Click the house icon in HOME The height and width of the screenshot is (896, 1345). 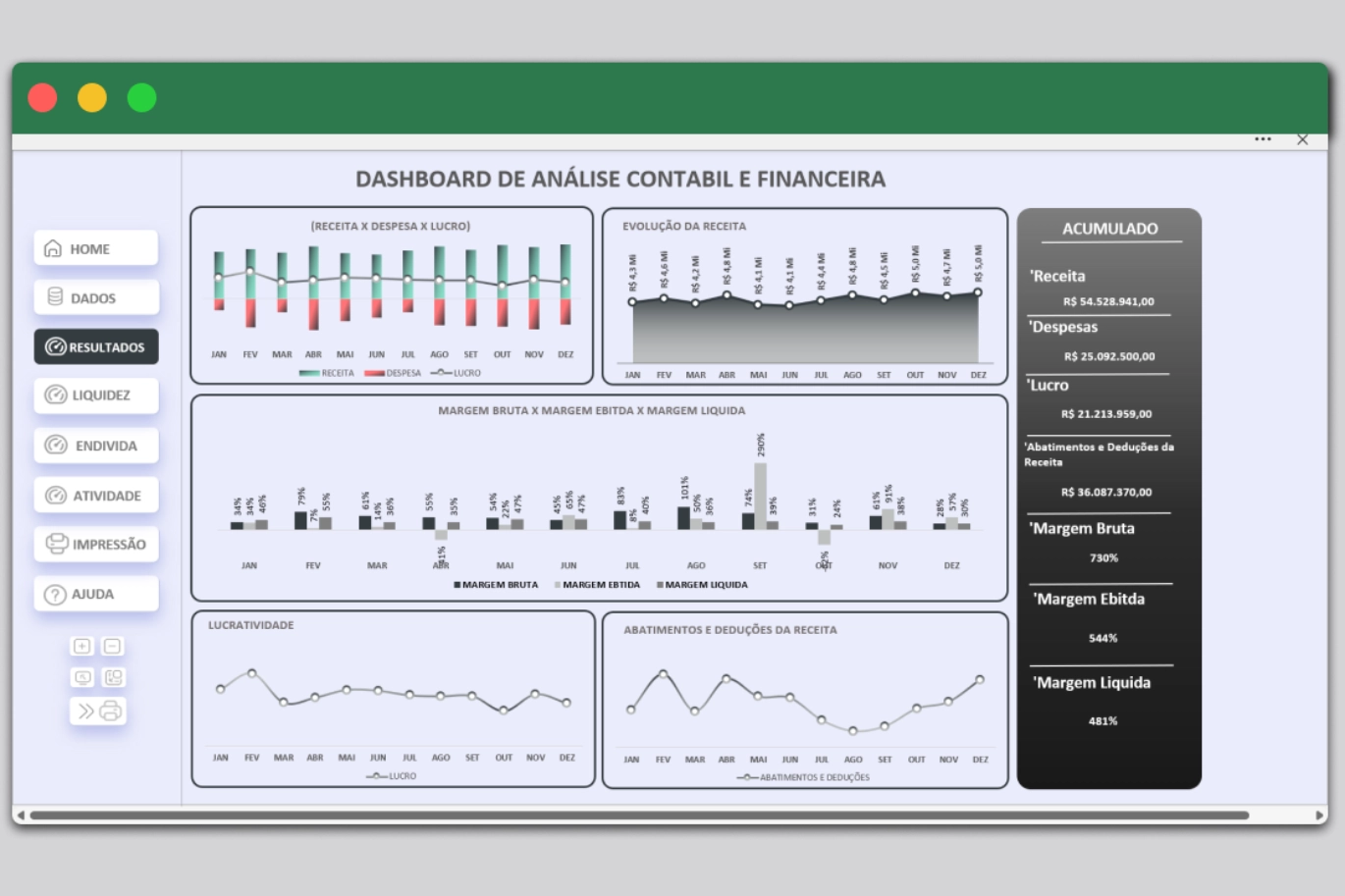(53, 248)
